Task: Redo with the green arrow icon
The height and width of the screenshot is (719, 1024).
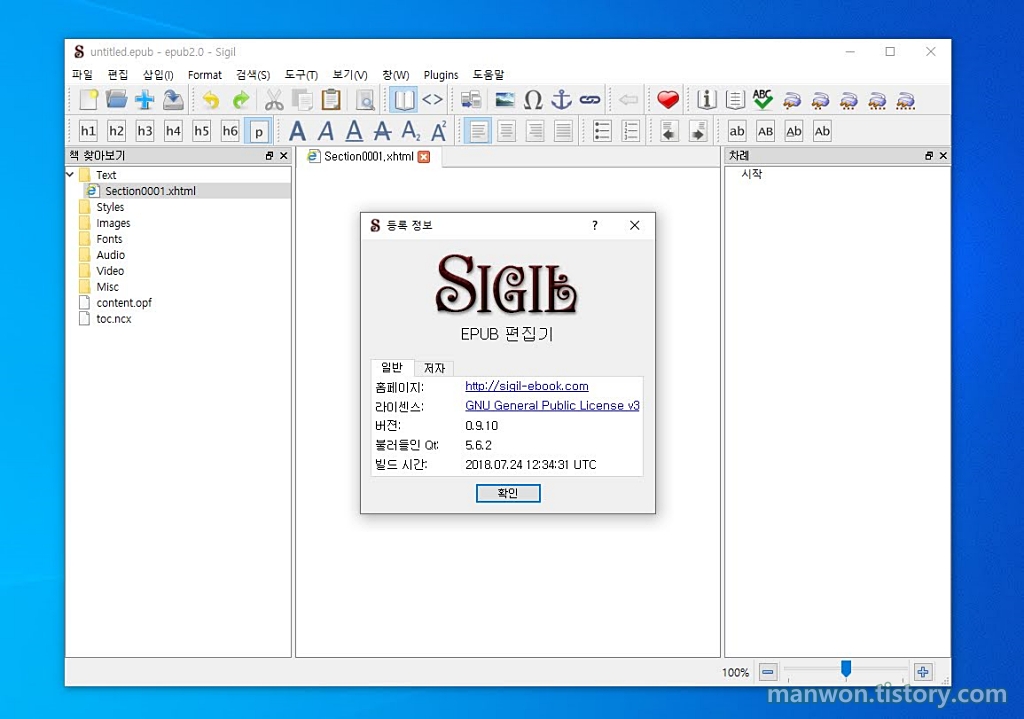Action: [240, 100]
